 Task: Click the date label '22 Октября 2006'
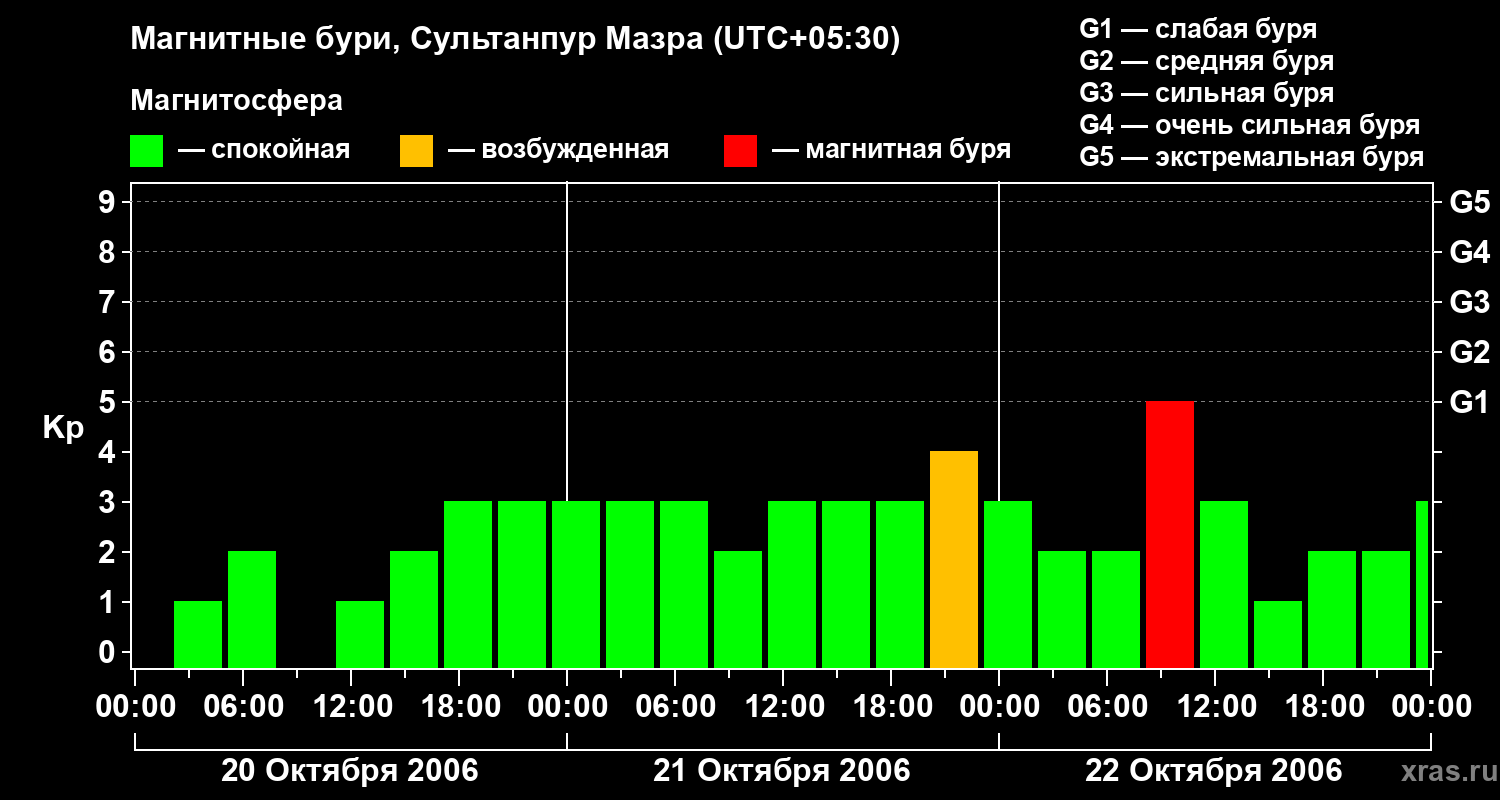tap(1214, 771)
